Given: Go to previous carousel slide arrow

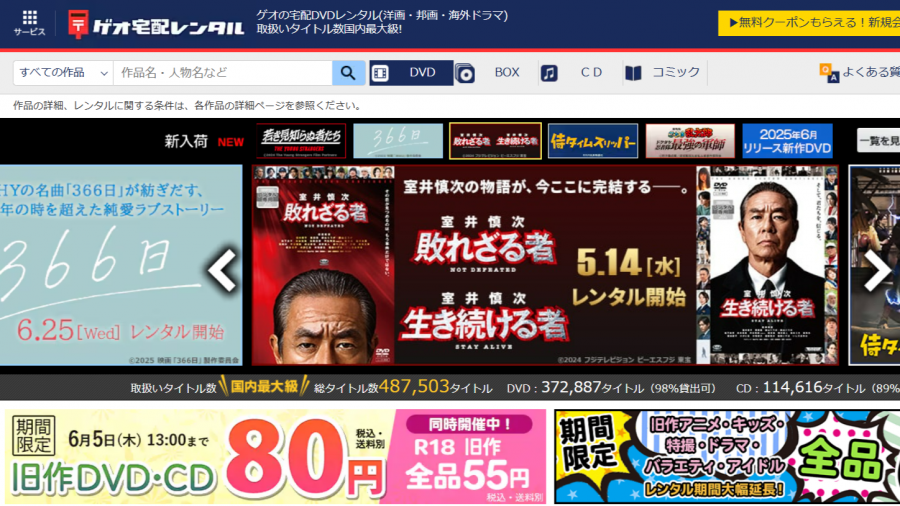Looking at the screenshot, I should point(223,270).
